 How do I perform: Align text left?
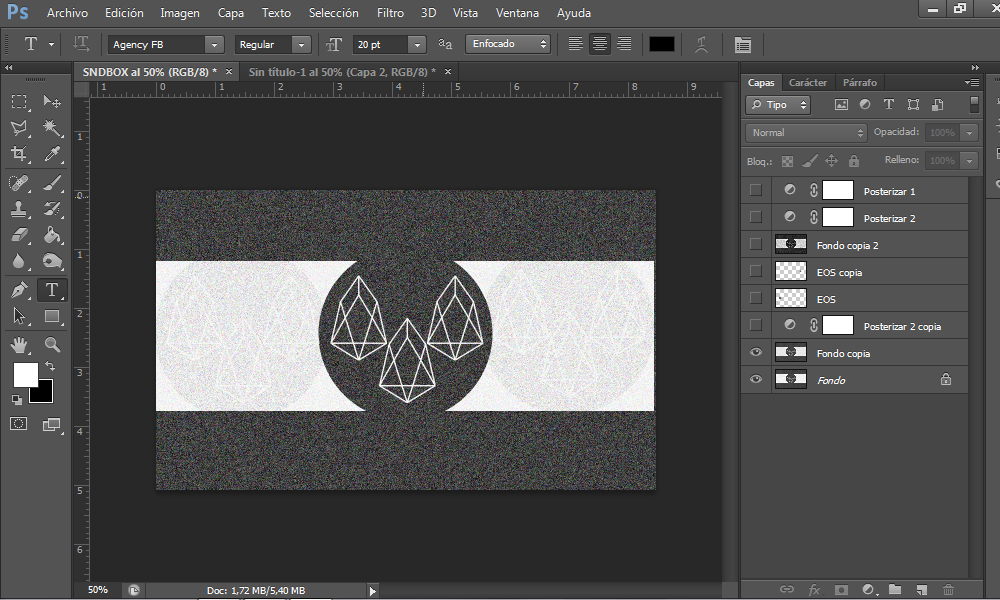click(x=575, y=44)
